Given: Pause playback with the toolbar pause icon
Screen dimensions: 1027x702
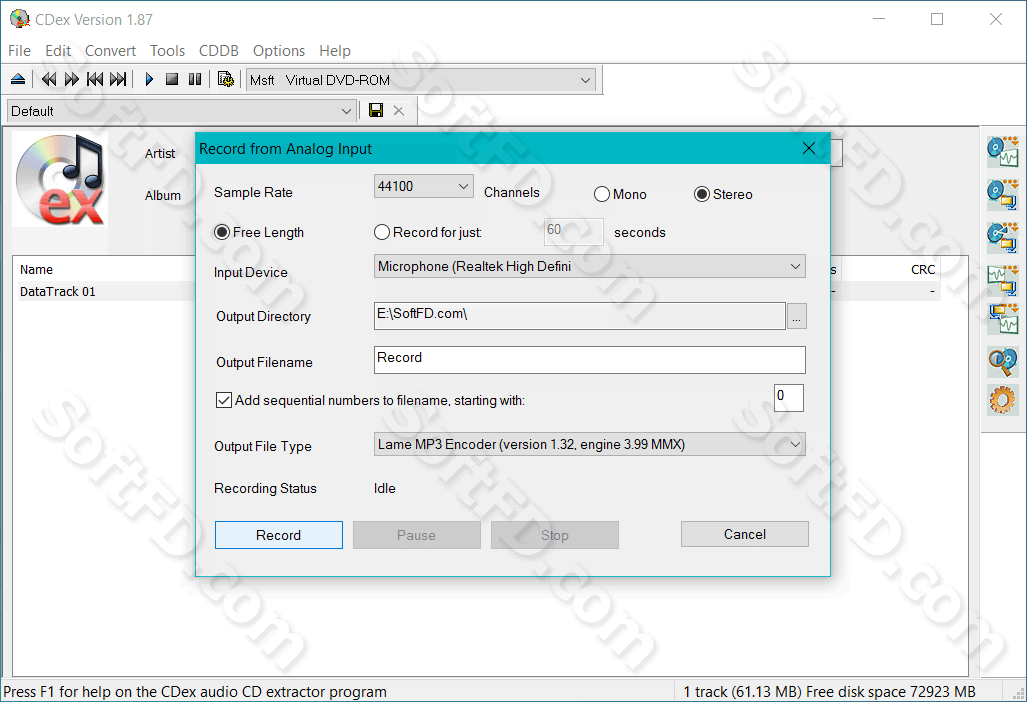Looking at the screenshot, I should click(195, 79).
